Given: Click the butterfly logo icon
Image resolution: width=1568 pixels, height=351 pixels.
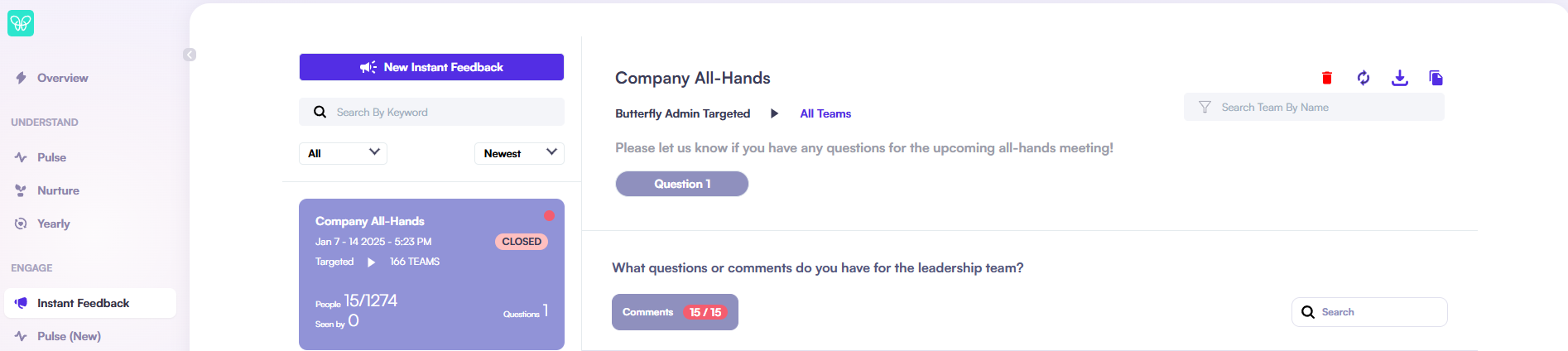Looking at the screenshot, I should tap(21, 23).
